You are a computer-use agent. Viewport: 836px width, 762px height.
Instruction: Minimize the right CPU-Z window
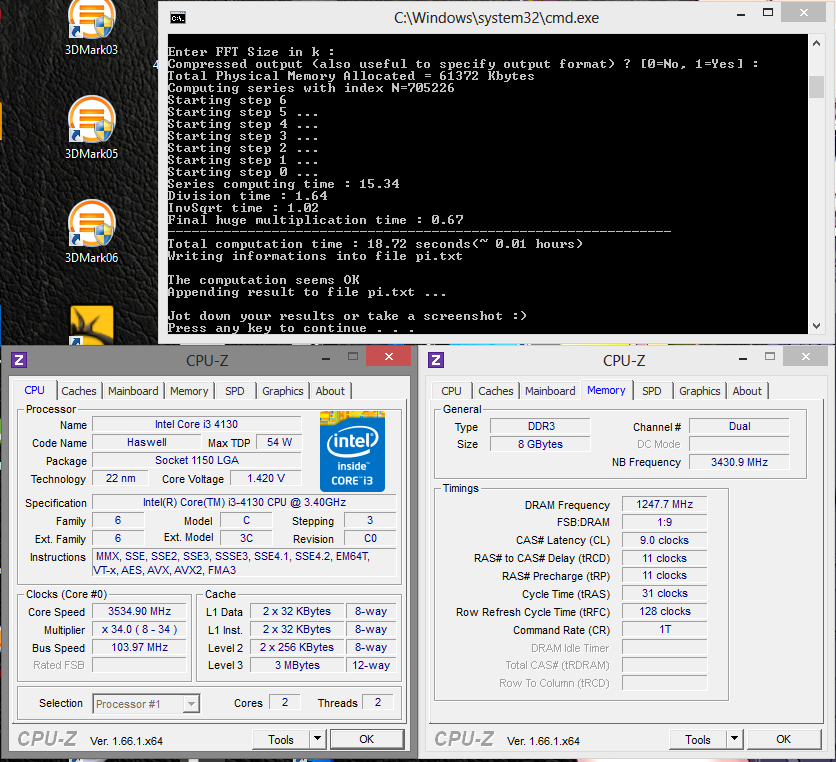[743, 359]
